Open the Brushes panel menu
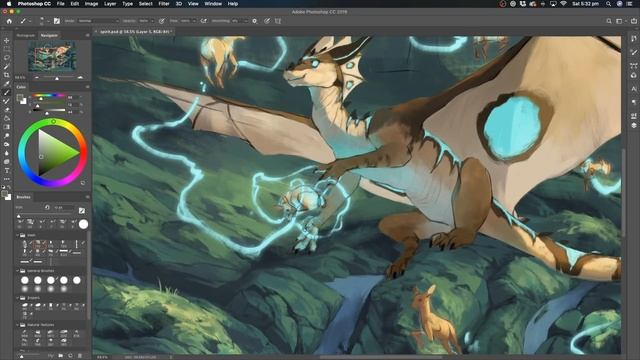The height and width of the screenshot is (360, 640). [87, 197]
